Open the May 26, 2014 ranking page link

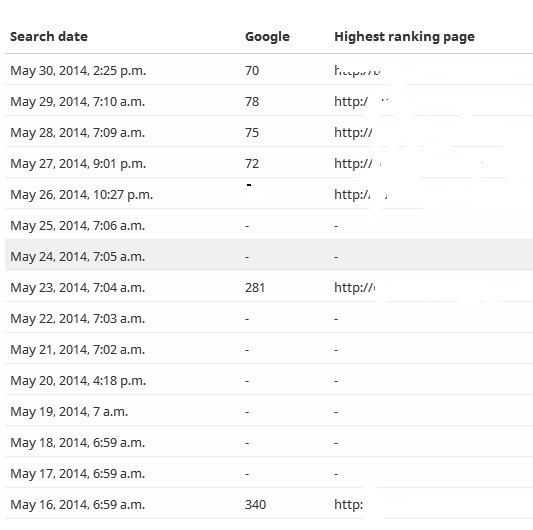(360, 194)
